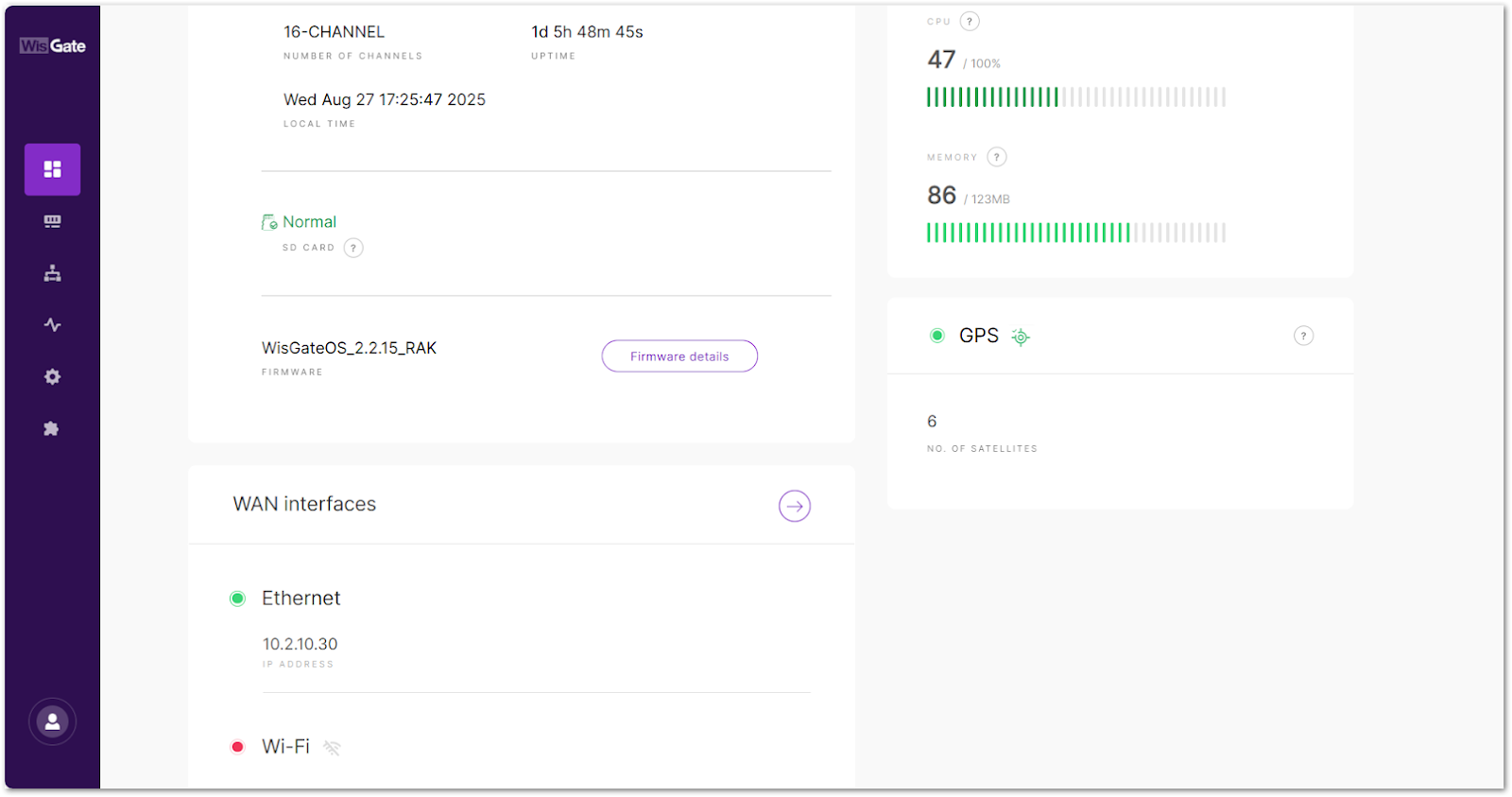This screenshot has width=1512, height=797.
Task: Open the Extensions puzzle sidebar icon
Action: click(x=53, y=429)
